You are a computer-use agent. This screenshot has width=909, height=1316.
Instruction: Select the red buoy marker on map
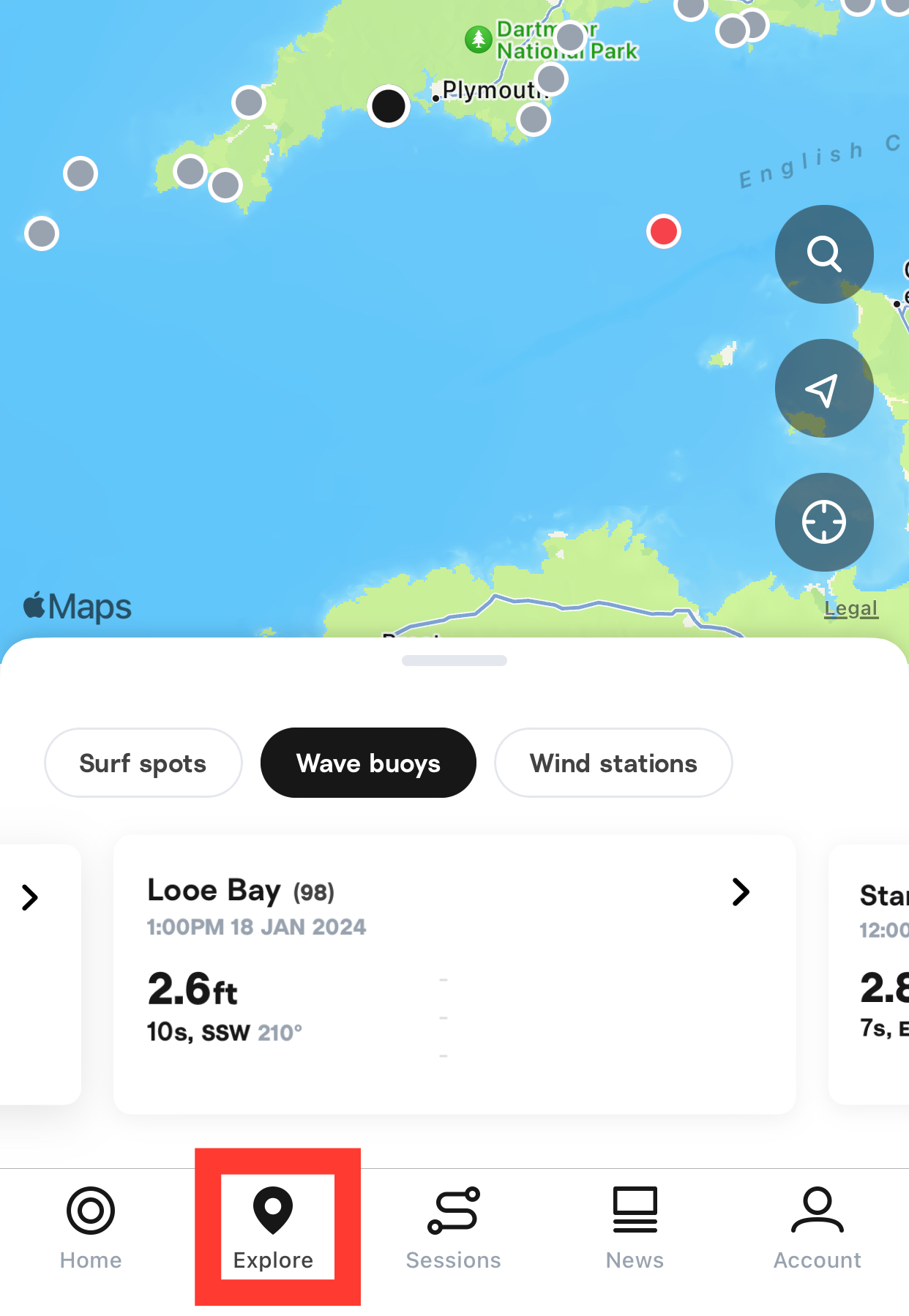[664, 231]
